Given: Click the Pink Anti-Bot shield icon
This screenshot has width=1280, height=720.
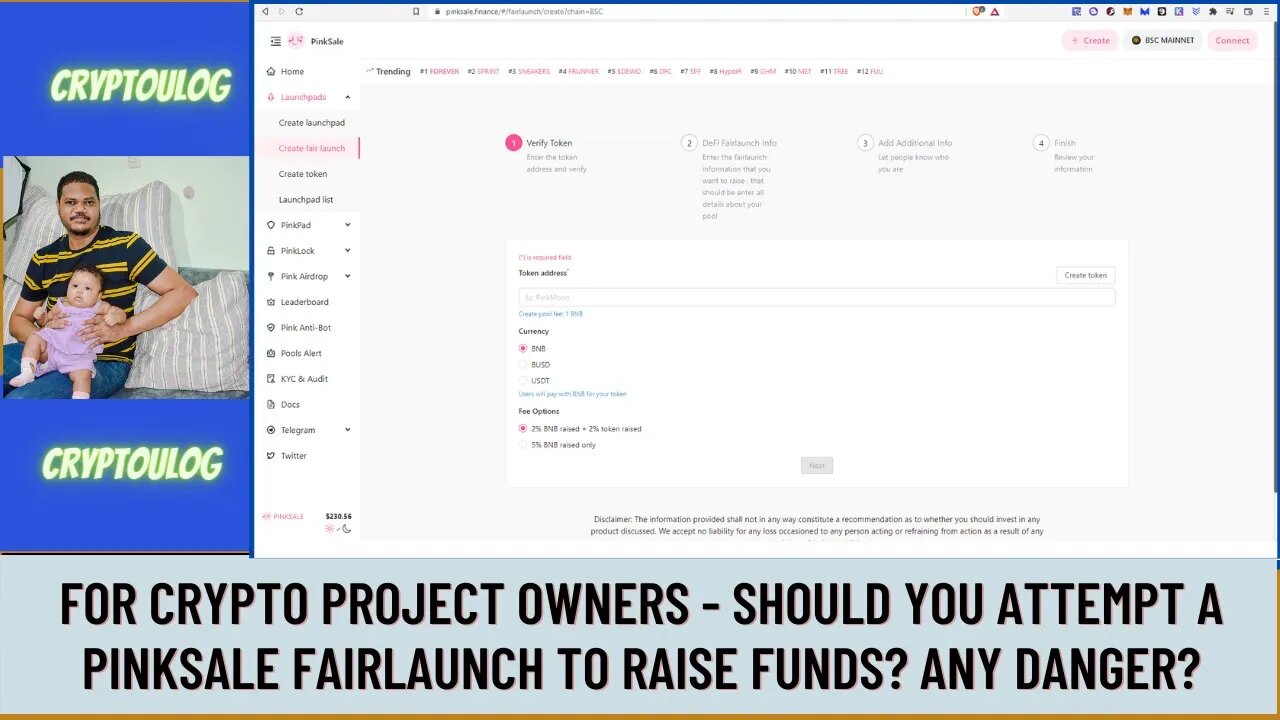Looking at the screenshot, I should 271,328.
